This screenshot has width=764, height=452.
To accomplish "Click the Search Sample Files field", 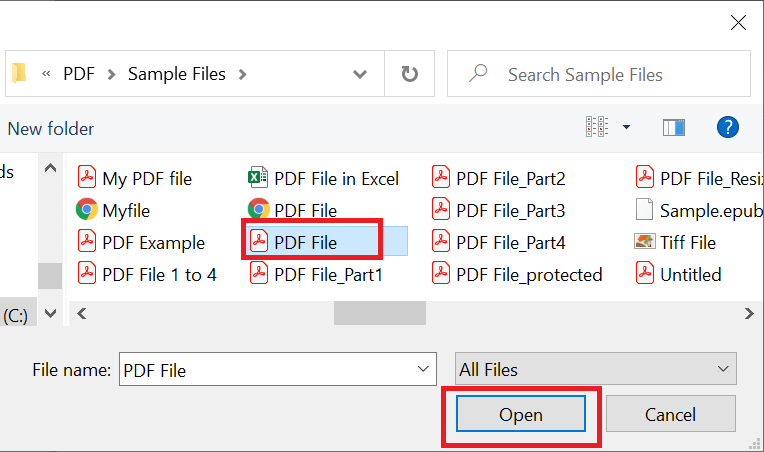I will coord(599,74).
